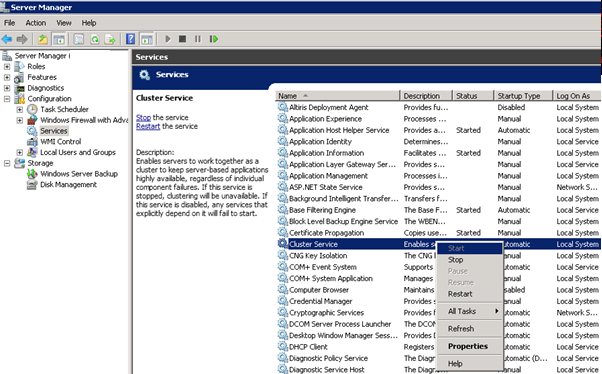Select the Task Scheduler clock icon
Screen dimensions: 602x374
coord(32,109)
